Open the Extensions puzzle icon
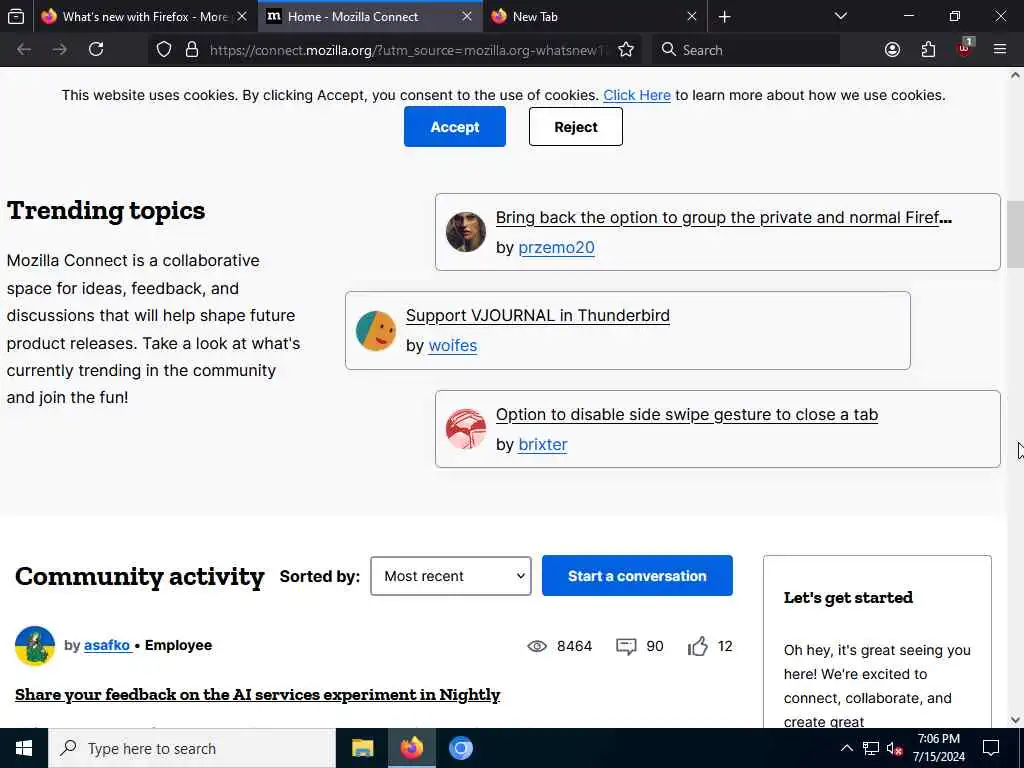 click(x=928, y=50)
